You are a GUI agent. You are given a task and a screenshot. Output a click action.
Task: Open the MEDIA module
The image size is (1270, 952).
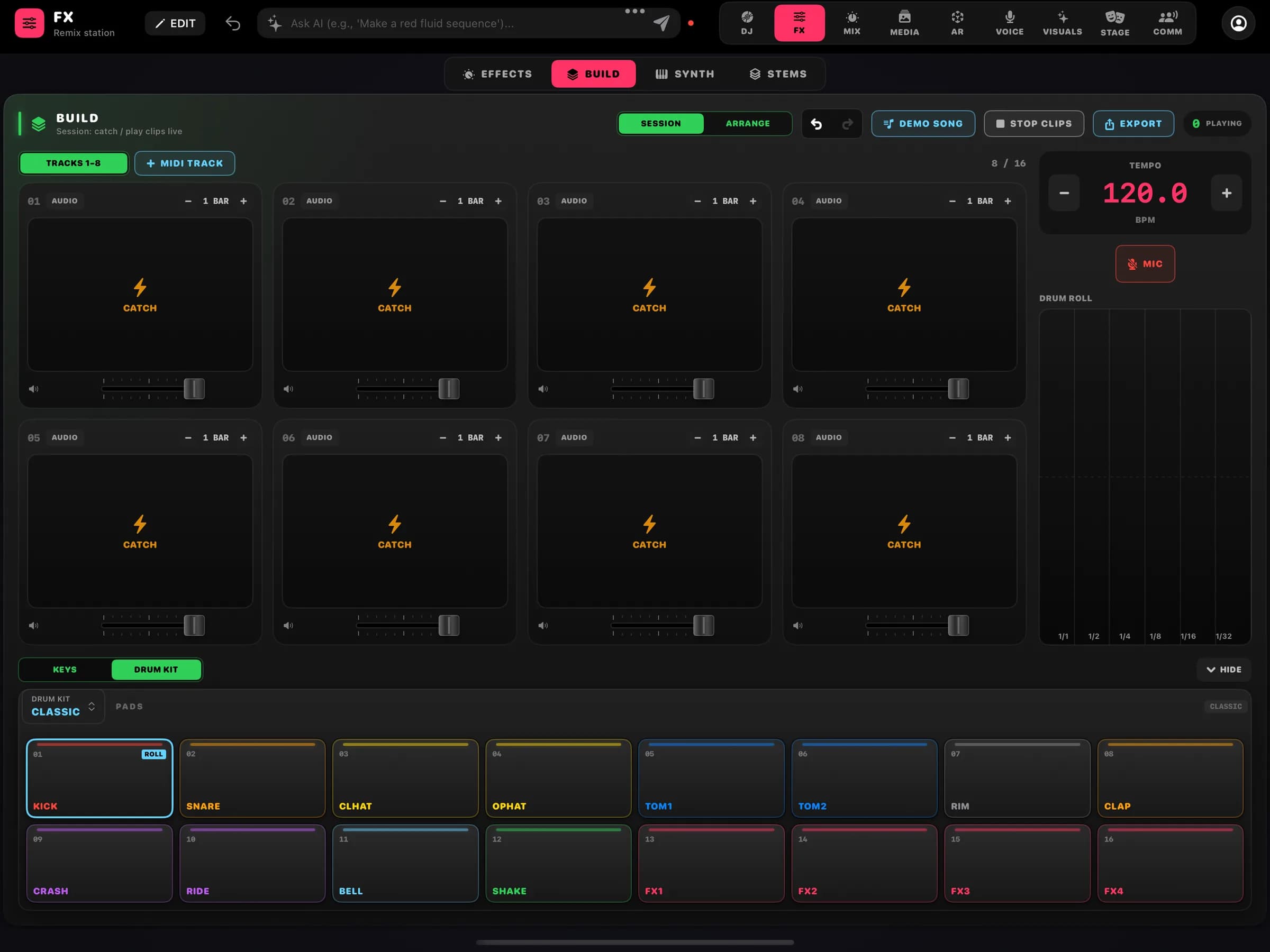coord(904,23)
